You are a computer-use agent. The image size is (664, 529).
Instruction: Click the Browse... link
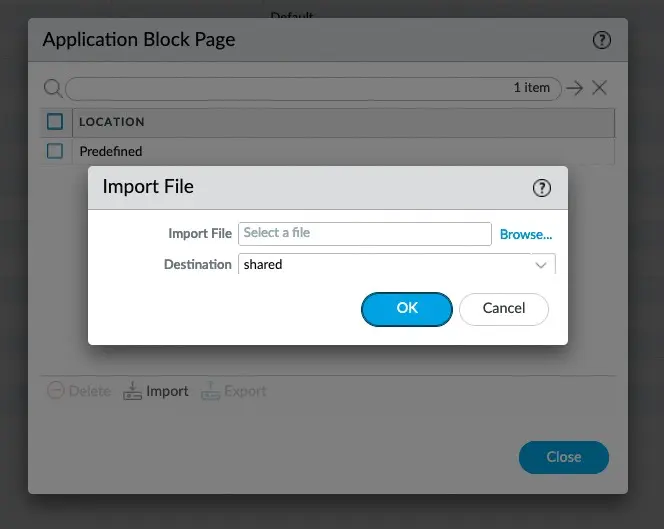point(526,234)
